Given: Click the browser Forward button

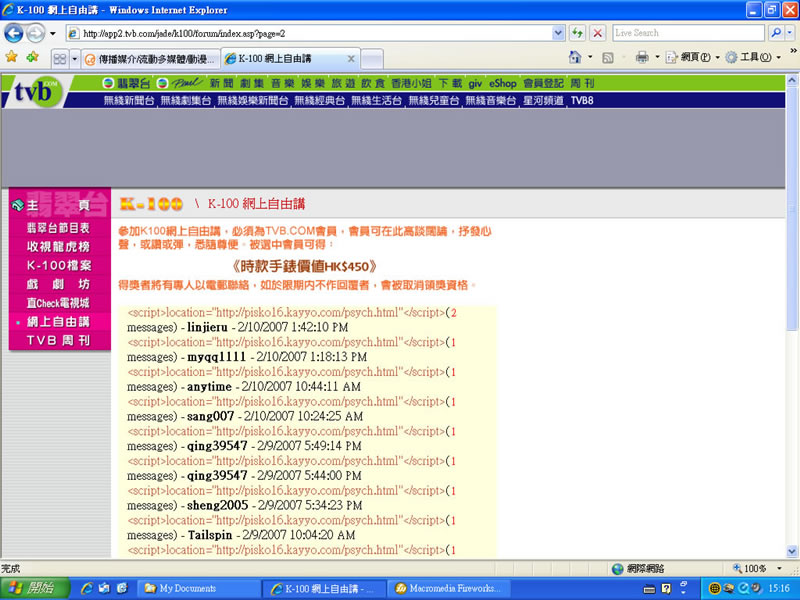Looking at the screenshot, I should click(x=35, y=34).
